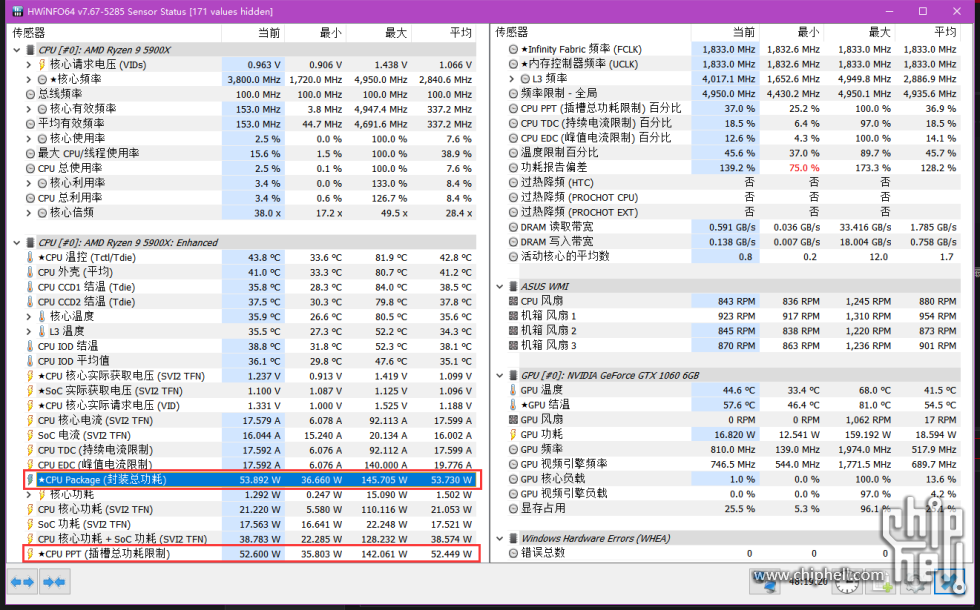Expand the 核心请求电压 (VIDs) row
Image resolution: width=980 pixels, height=610 pixels.
[x=29, y=64]
